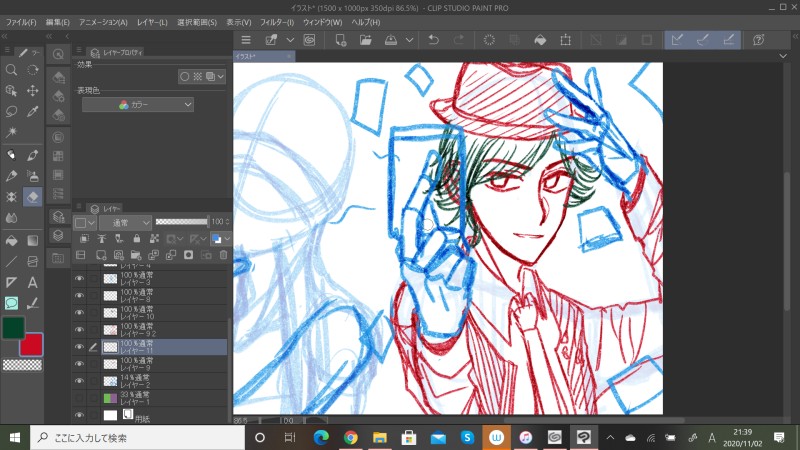The image size is (800, 450).
Task: Select the Zoom magnifier tool
Action: click(x=11, y=70)
